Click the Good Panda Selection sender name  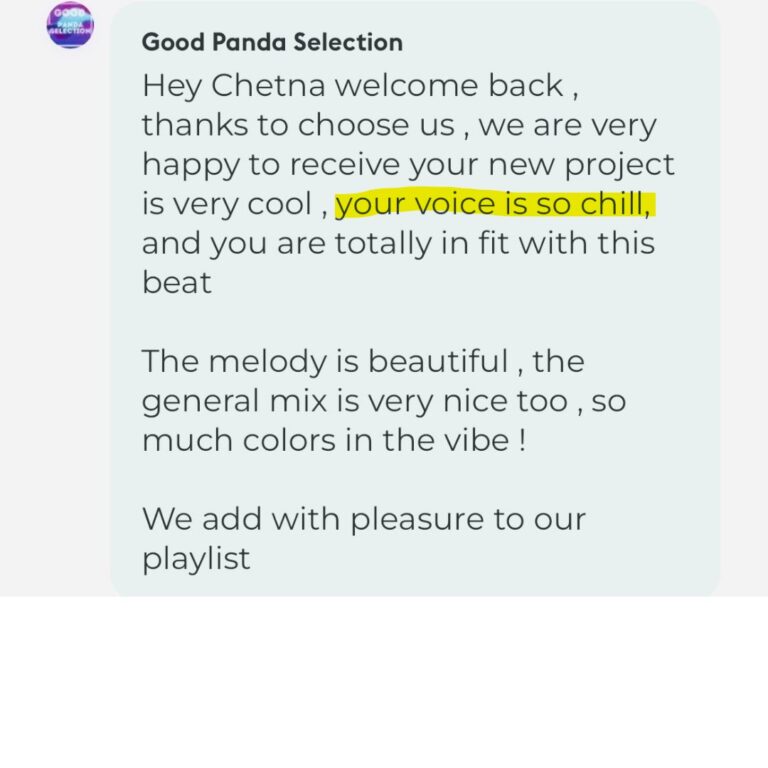coord(272,42)
